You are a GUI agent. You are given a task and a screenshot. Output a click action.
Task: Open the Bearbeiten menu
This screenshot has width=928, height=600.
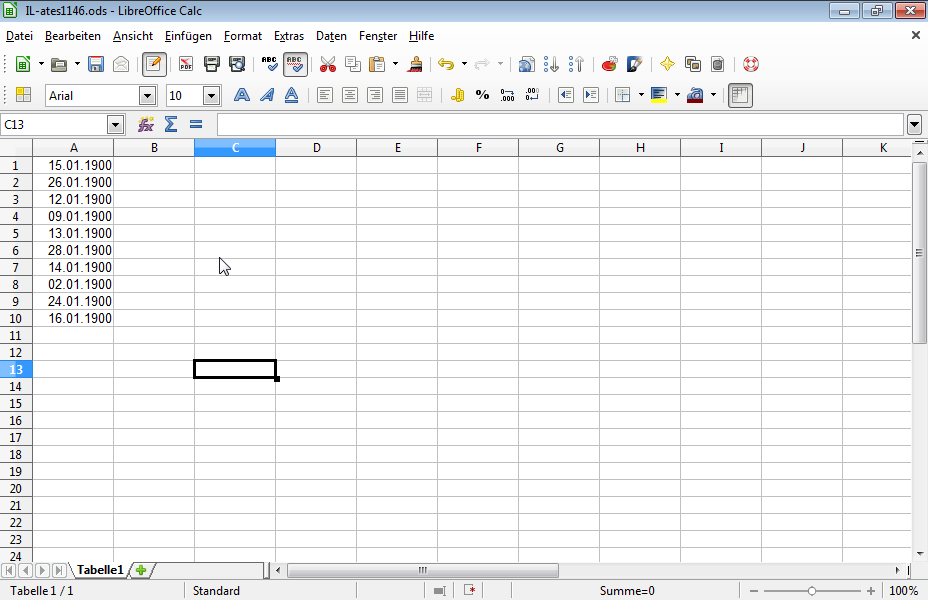point(73,36)
